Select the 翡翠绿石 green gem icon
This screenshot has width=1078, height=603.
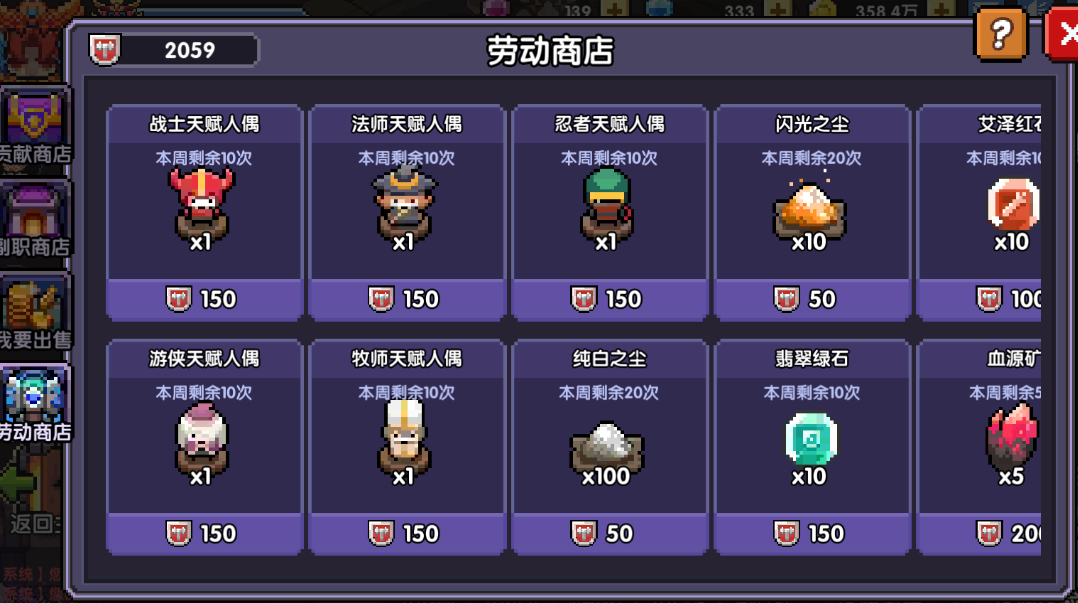pyautogui.click(x=811, y=439)
